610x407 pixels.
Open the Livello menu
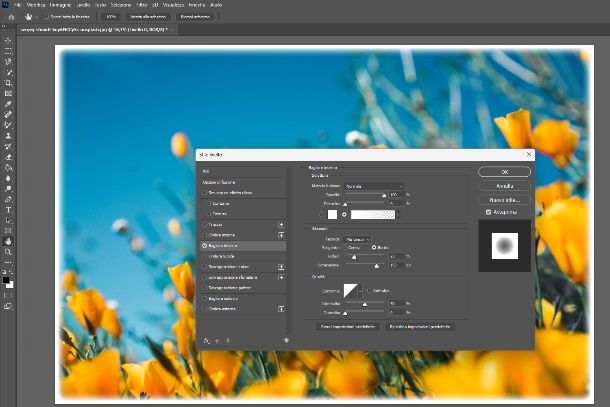coord(83,5)
